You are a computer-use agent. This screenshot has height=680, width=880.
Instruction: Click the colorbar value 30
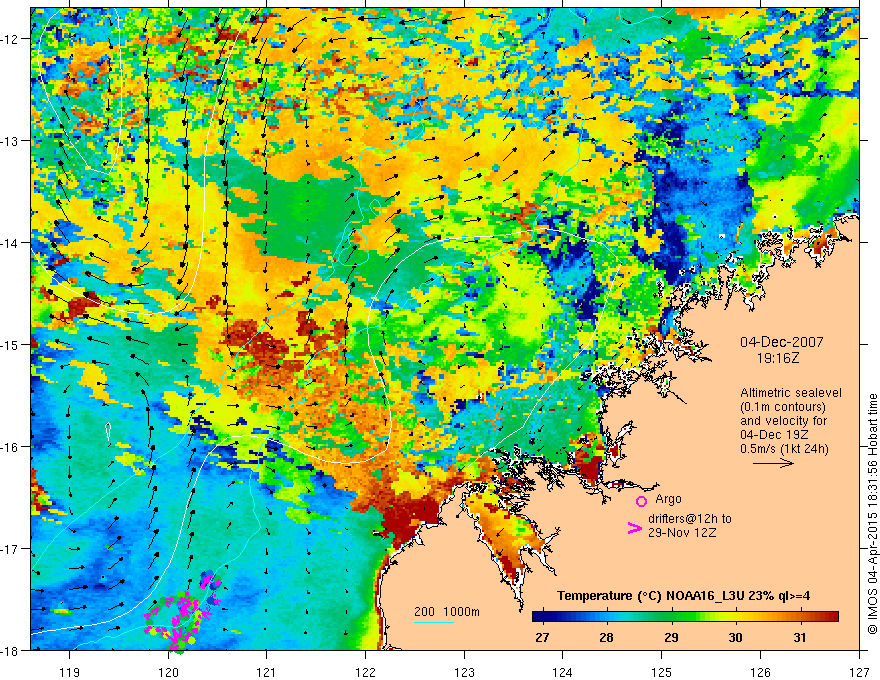click(x=735, y=637)
